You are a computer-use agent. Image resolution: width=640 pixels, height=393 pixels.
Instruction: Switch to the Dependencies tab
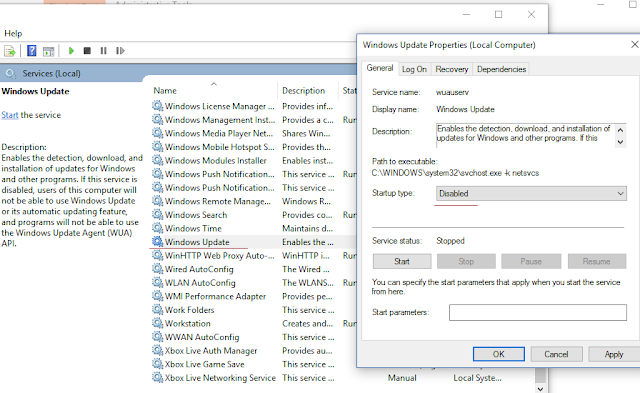tap(501, 69)
